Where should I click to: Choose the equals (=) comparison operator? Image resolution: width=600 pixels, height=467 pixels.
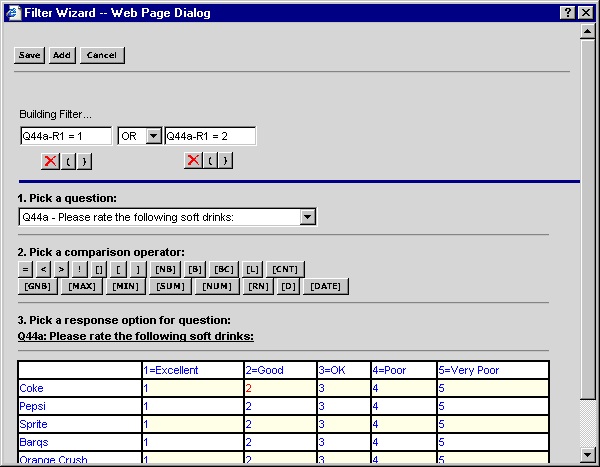click(26, 269)
